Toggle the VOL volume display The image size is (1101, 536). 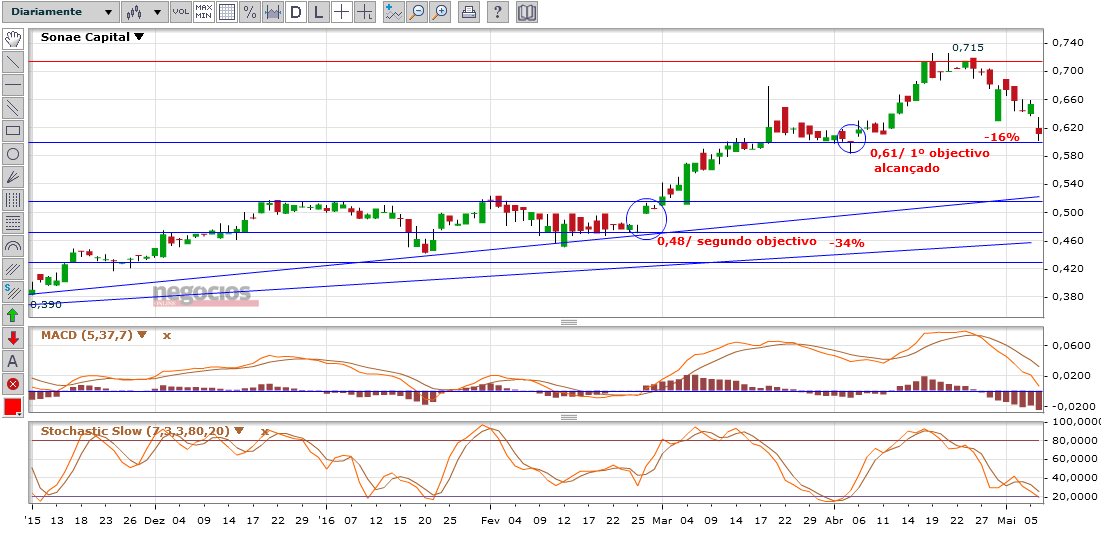point(180,13)
